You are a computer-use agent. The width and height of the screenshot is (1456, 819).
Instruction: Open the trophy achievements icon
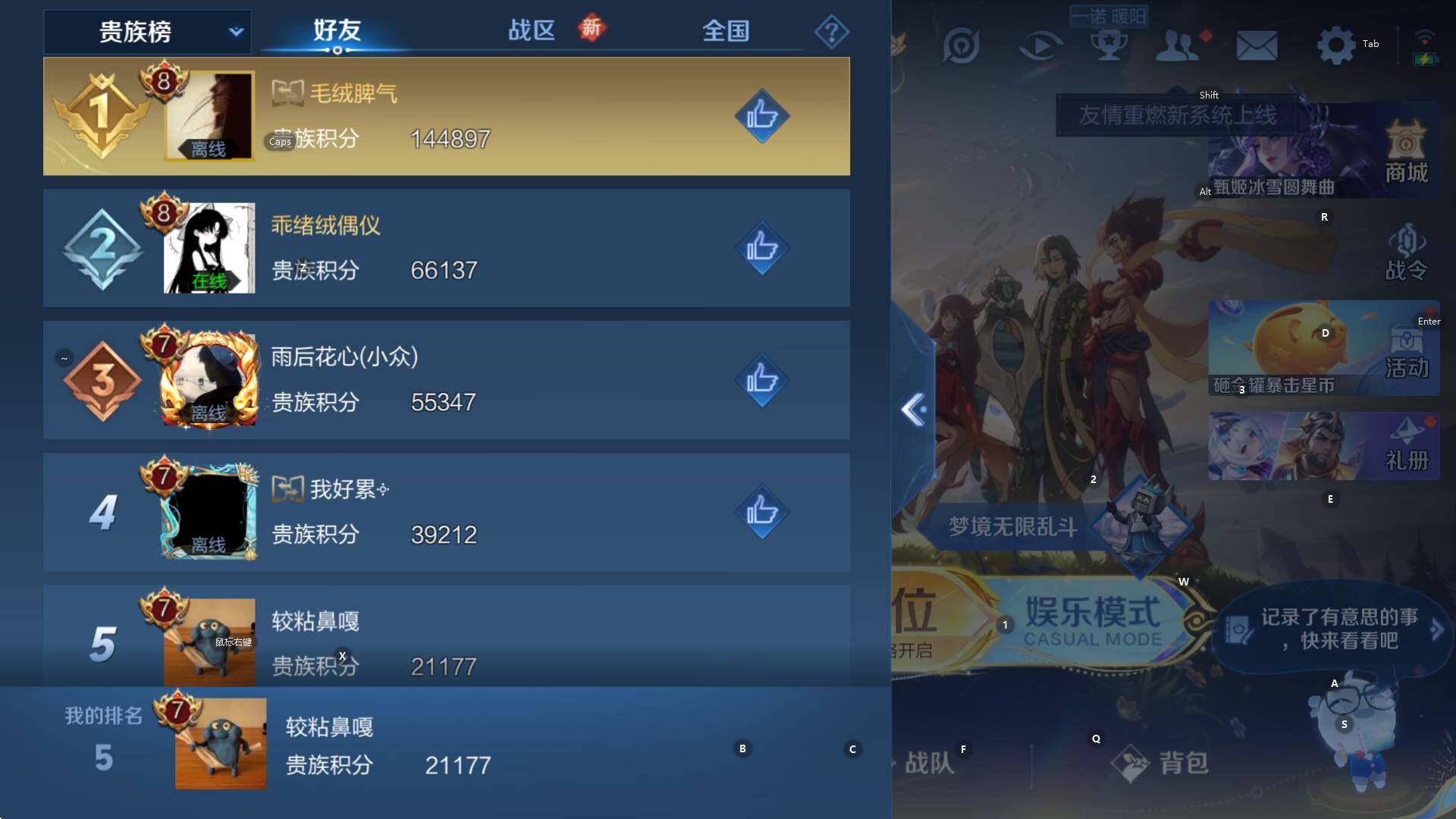[x=1109, y=45]
